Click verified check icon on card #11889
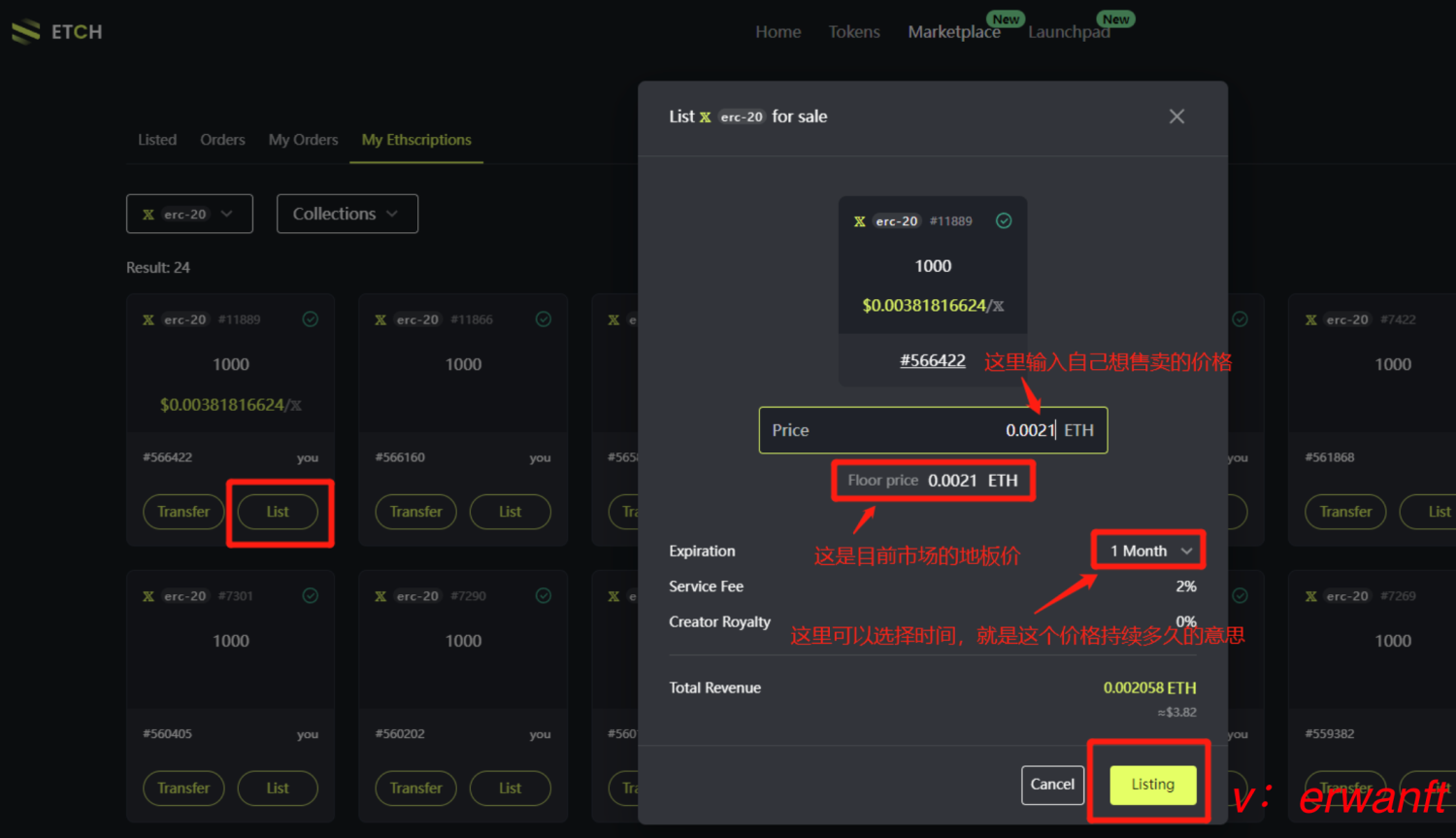The width and height of the screenshot is (1456, 838). [311, 319]
